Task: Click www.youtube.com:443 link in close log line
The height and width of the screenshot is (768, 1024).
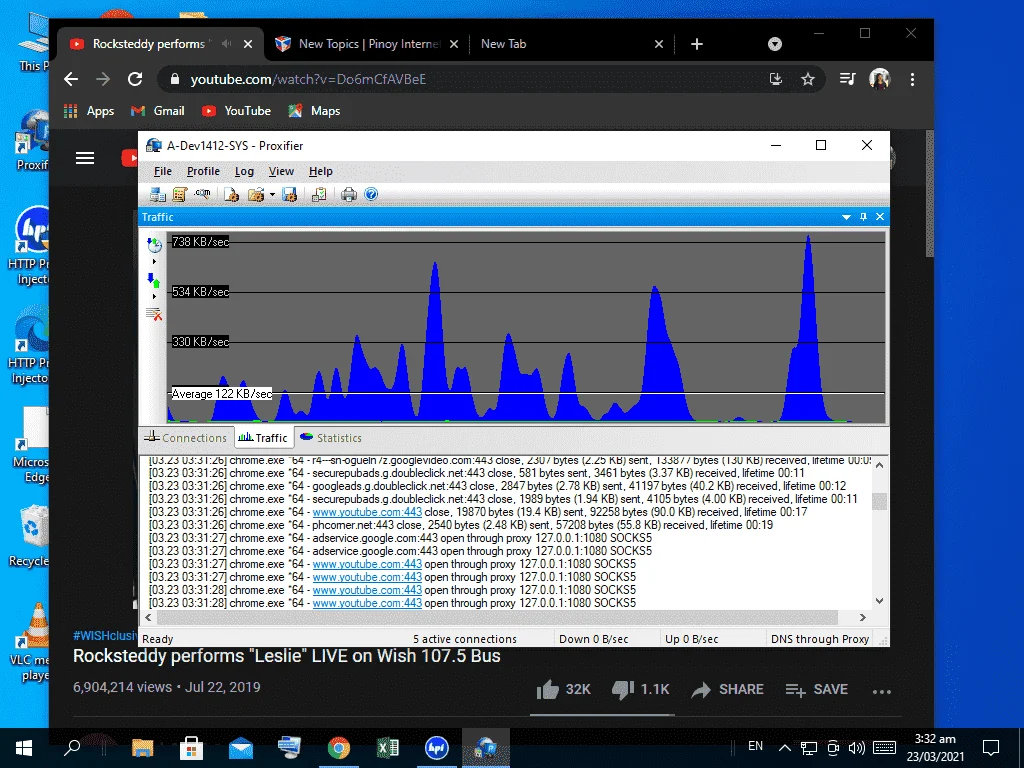Action: tap(367, 512)
